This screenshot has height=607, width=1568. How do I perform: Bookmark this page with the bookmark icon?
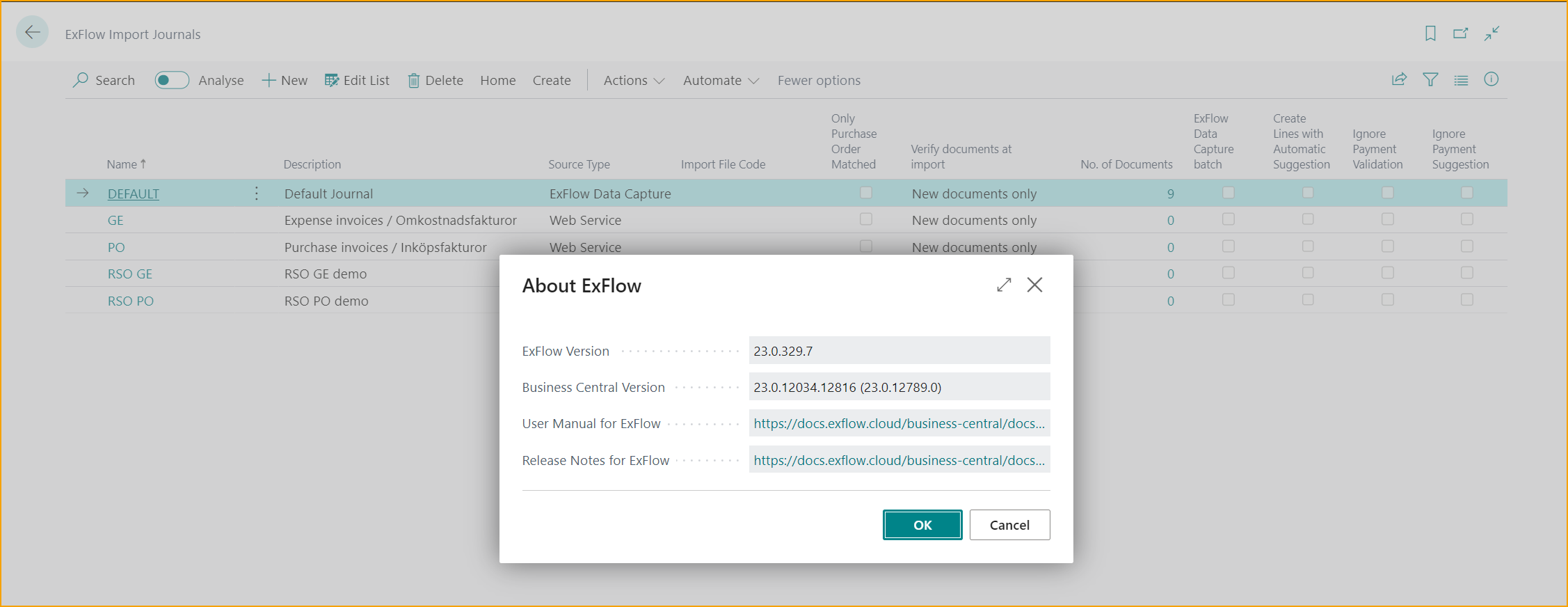(x=1430, y=33)
